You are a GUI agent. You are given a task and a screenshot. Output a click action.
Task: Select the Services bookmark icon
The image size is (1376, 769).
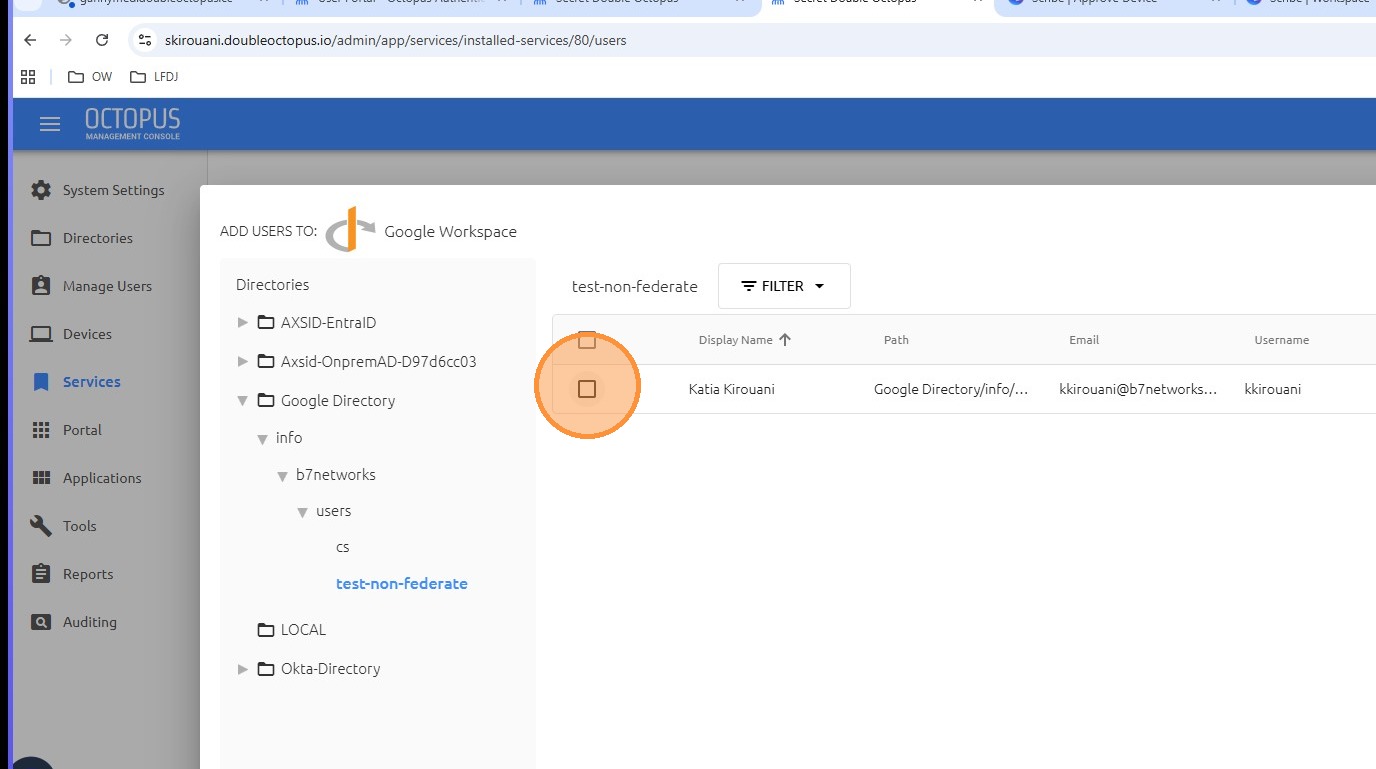click(x=41, y=382)
